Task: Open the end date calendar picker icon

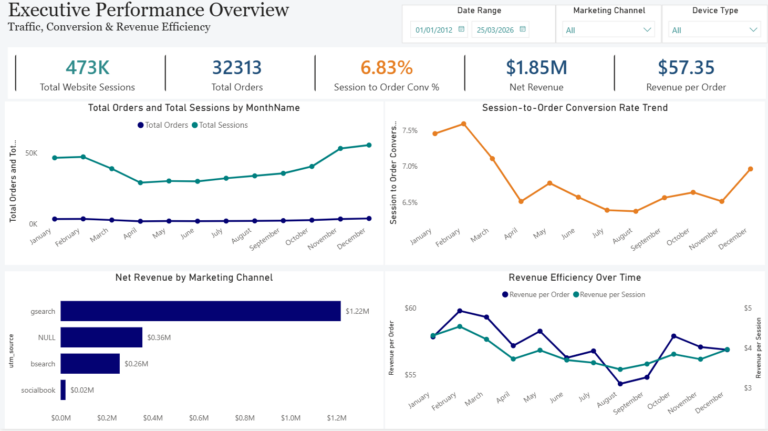Action: (x=523, y=30)
